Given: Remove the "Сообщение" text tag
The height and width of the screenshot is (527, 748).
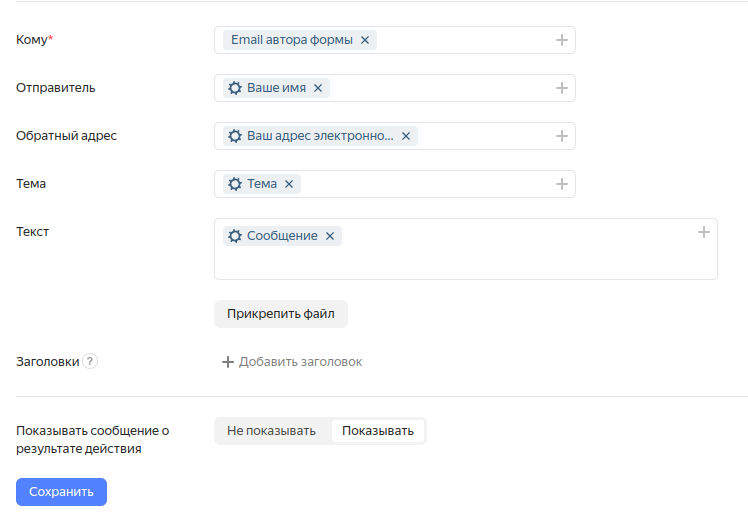Looking at the screenshot, I should coord(330,236).
